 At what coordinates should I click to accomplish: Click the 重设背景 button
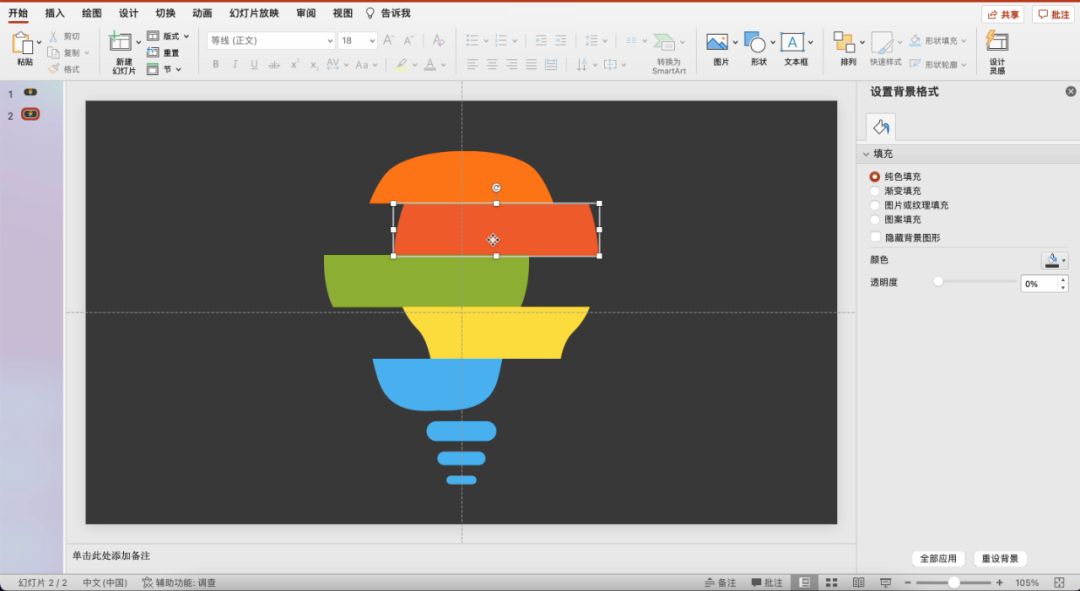[1000, 559]
